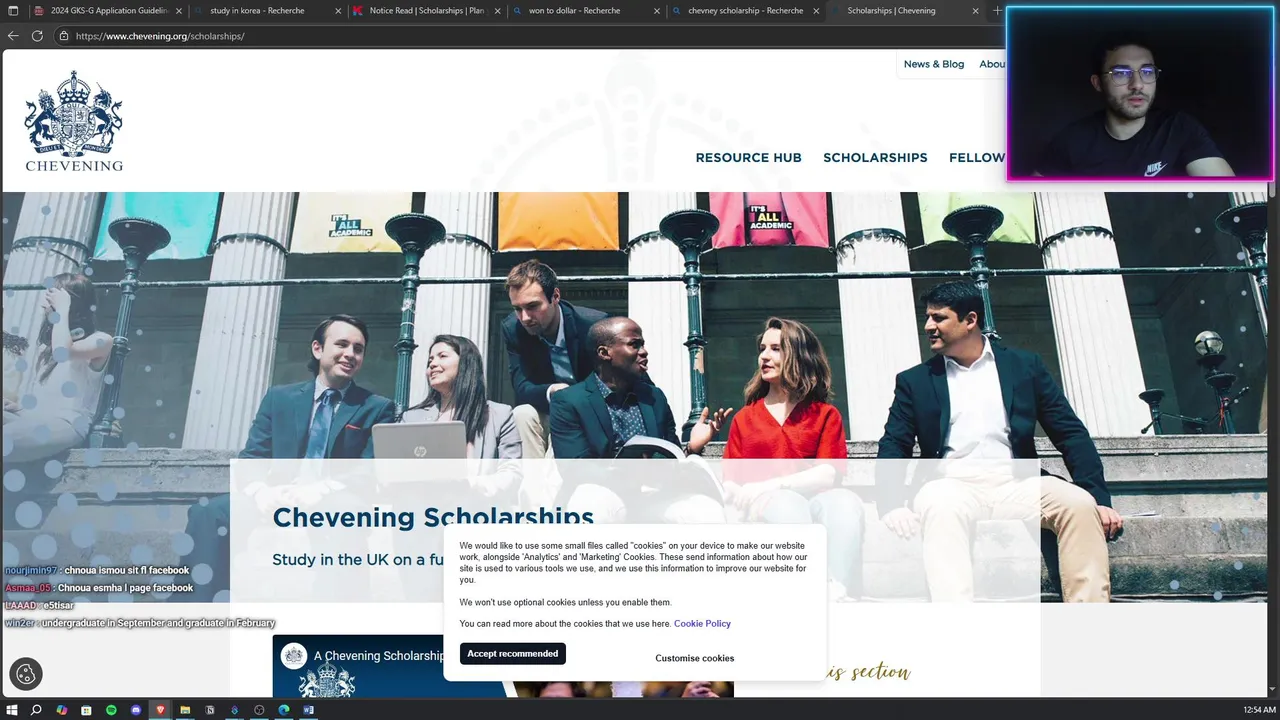The width and height of the screenshot is (1280, 720).
Task: Close the 2024 GKS-G Application tab
Action: (179, 11)
